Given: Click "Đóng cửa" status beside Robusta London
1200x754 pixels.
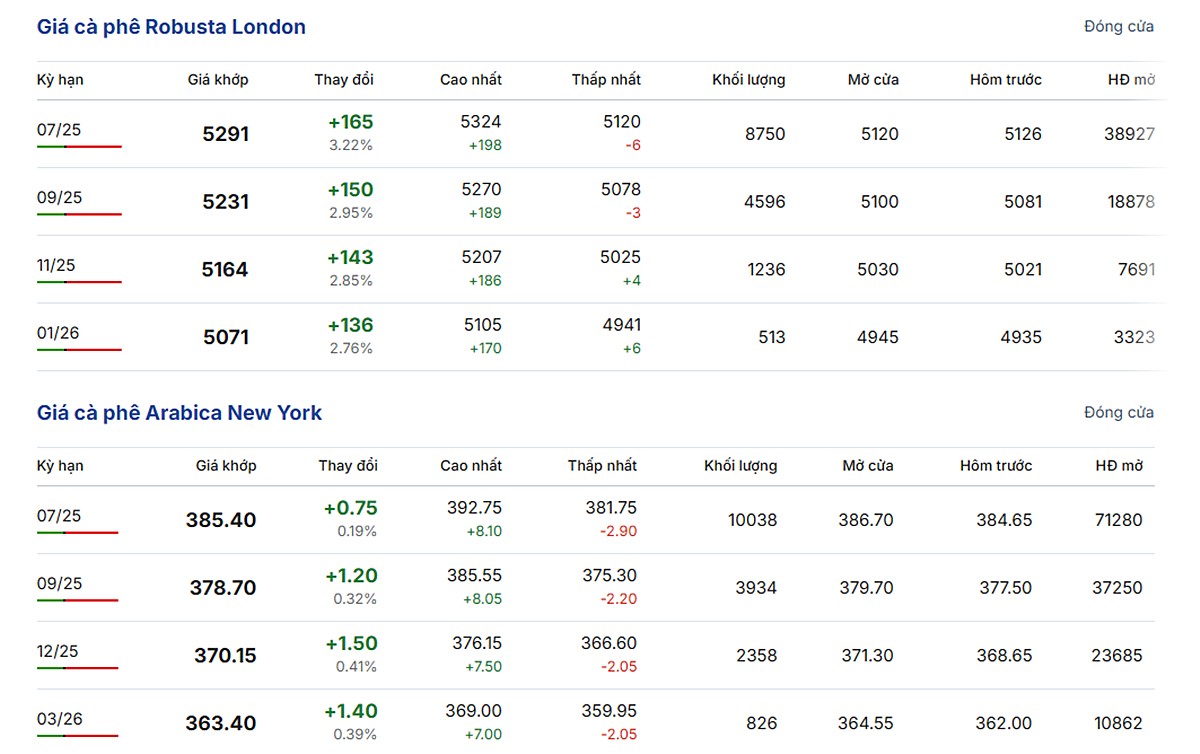Looking at the screenshot, I should (1119, 27).
